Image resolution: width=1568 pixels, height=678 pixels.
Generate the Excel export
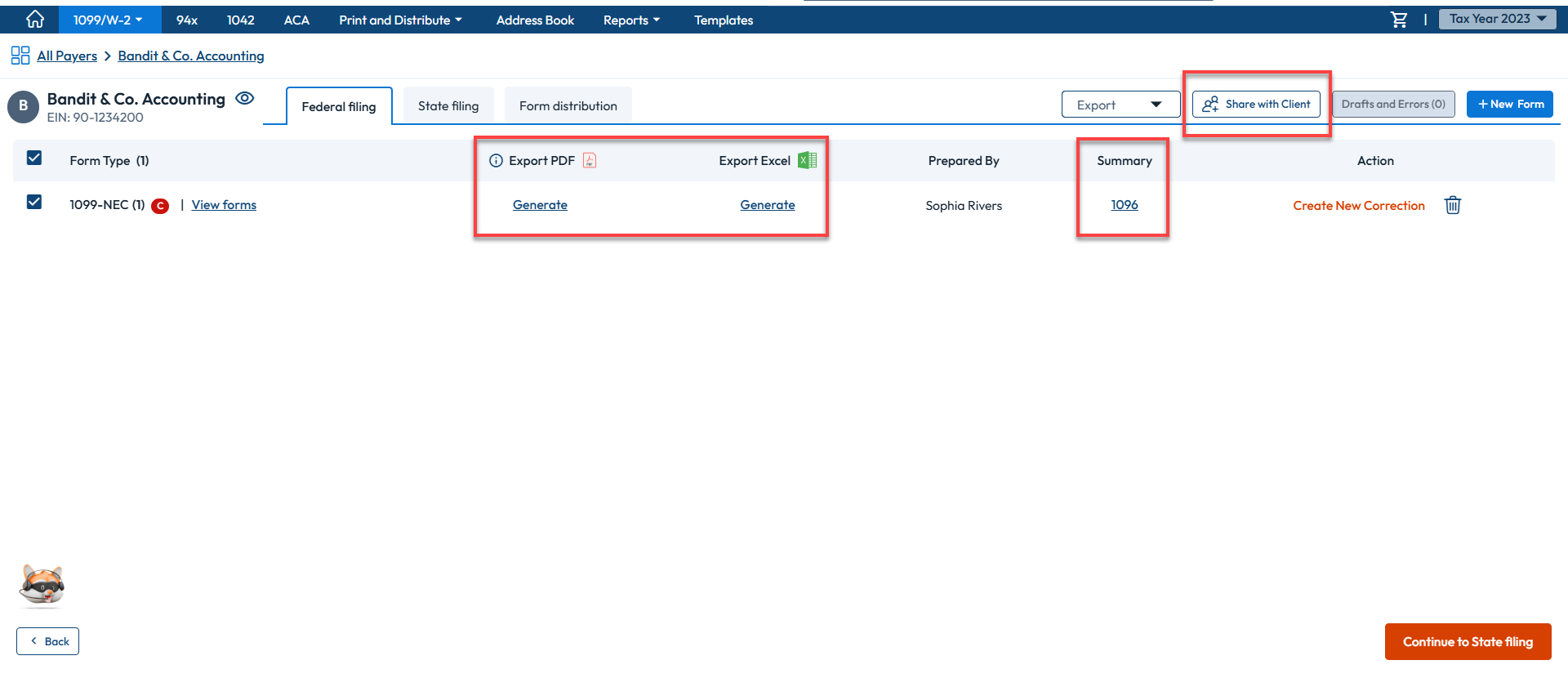[768, 205]
